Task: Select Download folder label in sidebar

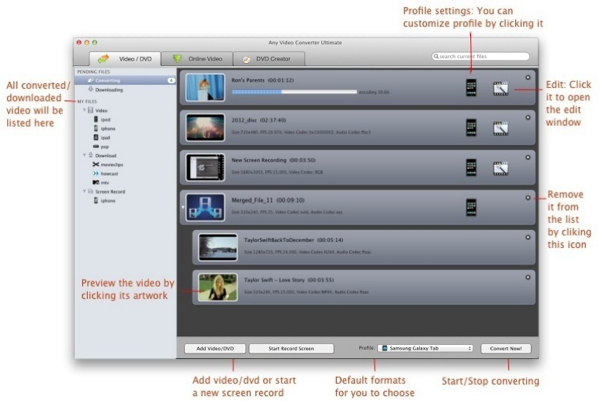Action: tap(106, 156)
